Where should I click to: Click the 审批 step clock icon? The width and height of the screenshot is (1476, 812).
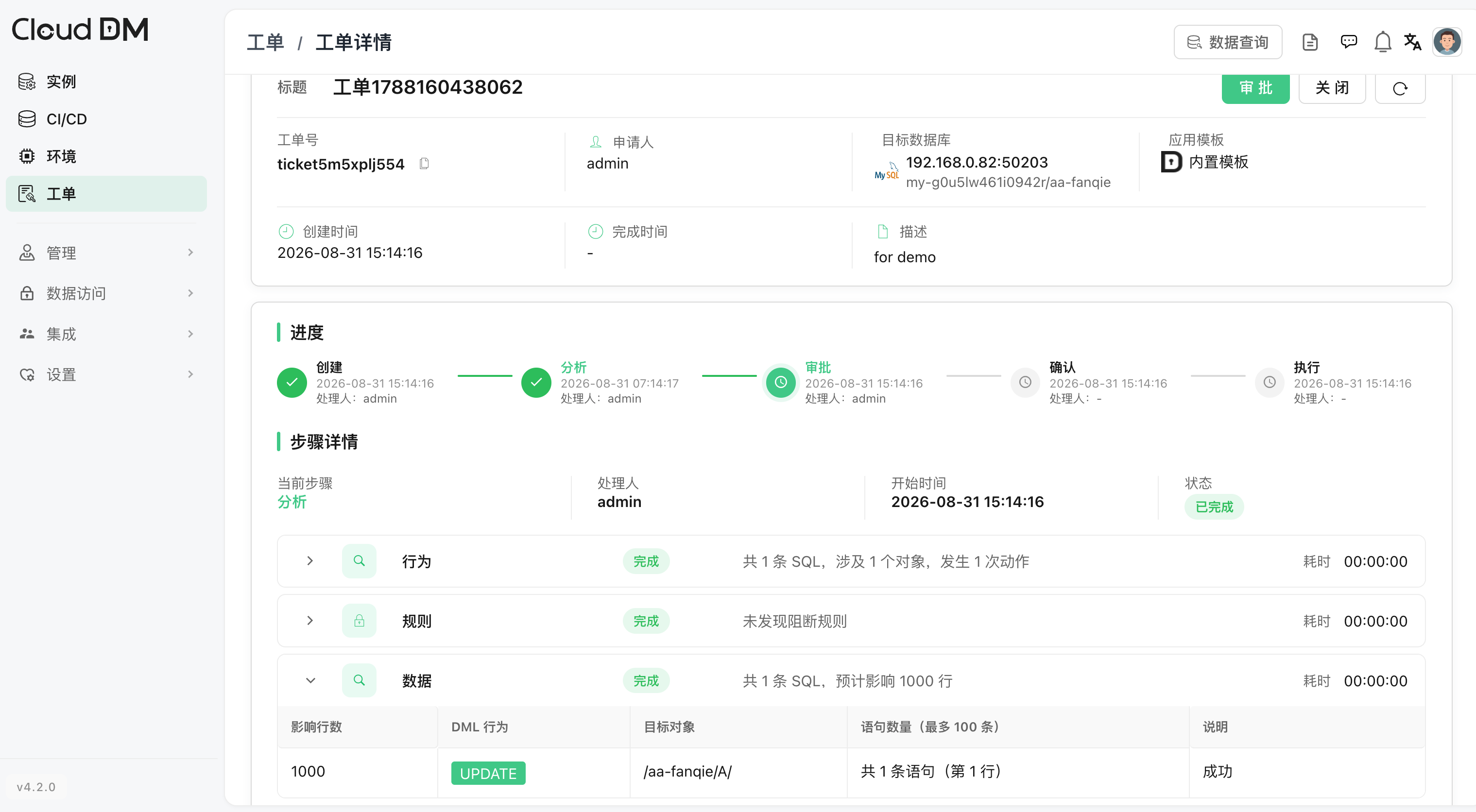780,383
